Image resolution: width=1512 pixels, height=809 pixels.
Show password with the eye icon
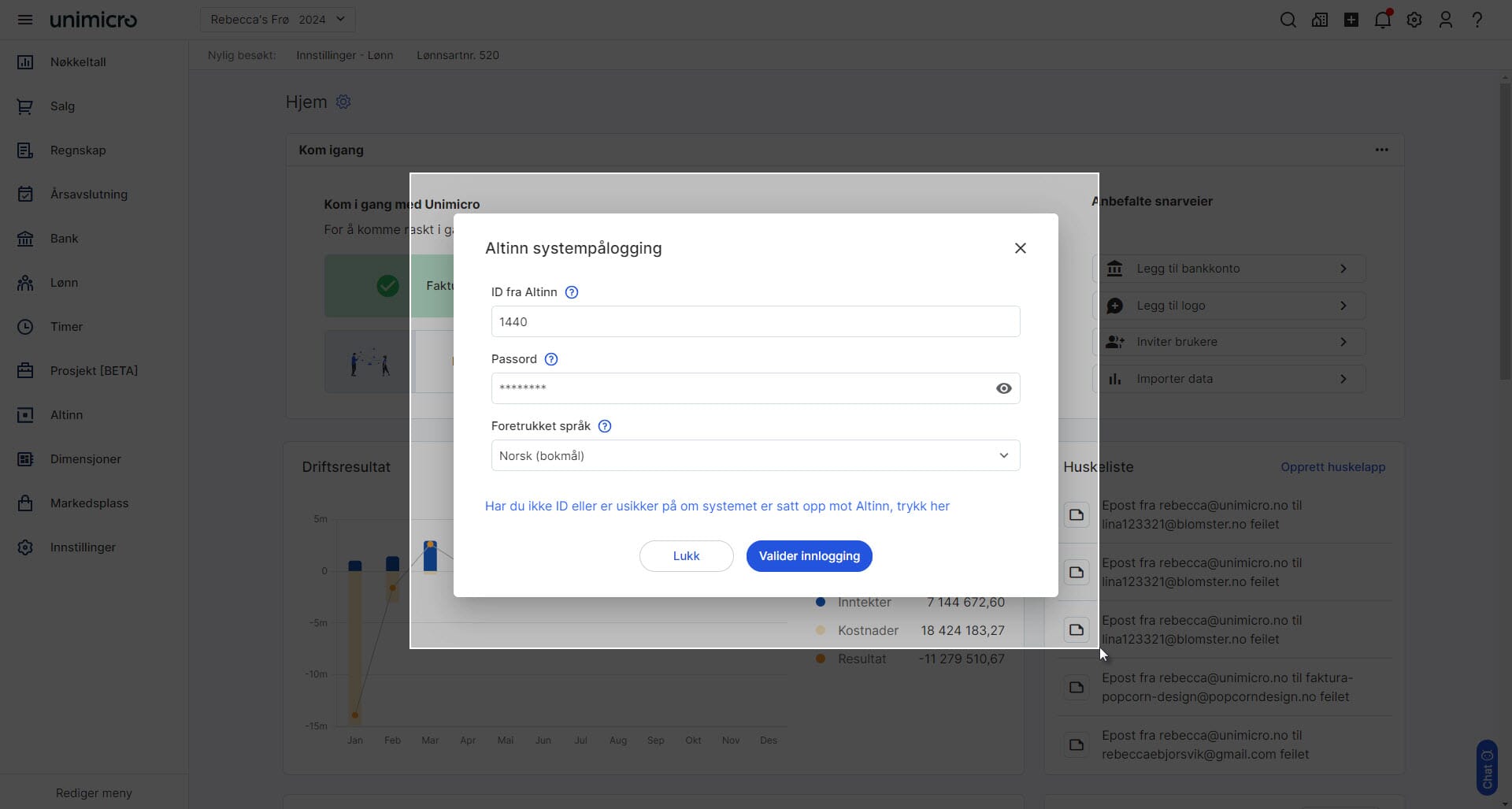coord(1003,388)
